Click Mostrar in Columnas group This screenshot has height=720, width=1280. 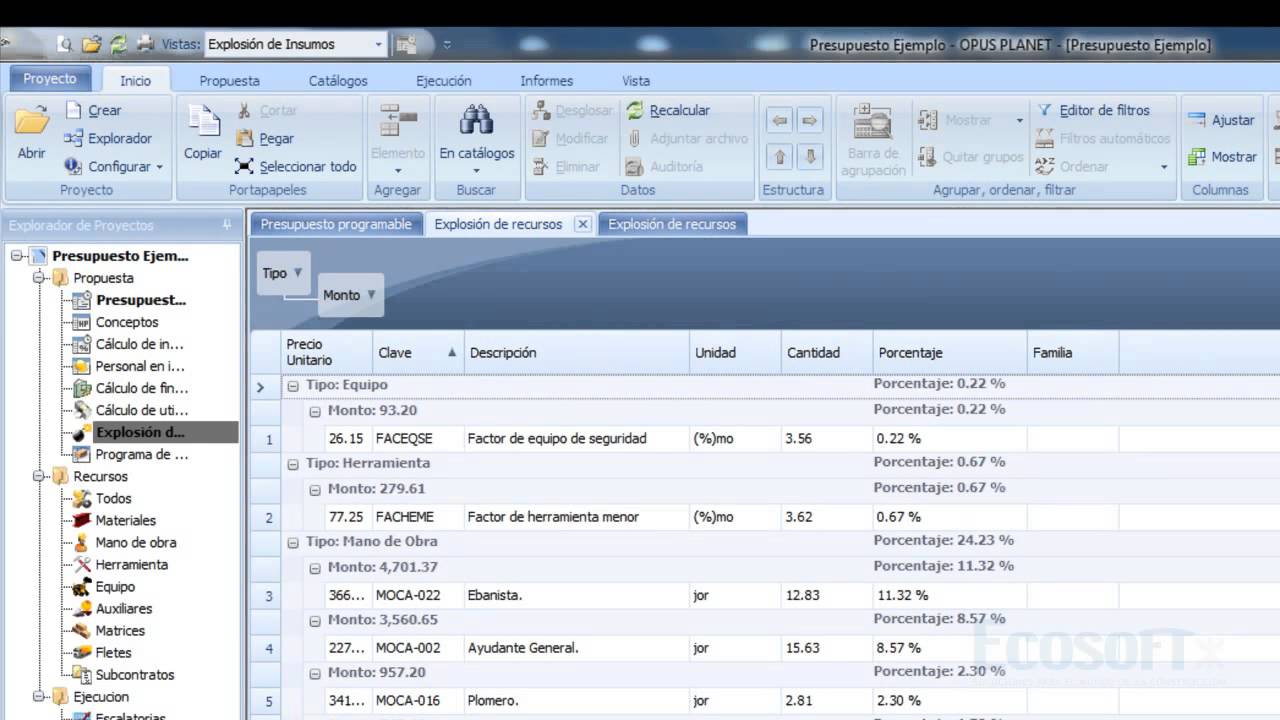pos(1222,157)
